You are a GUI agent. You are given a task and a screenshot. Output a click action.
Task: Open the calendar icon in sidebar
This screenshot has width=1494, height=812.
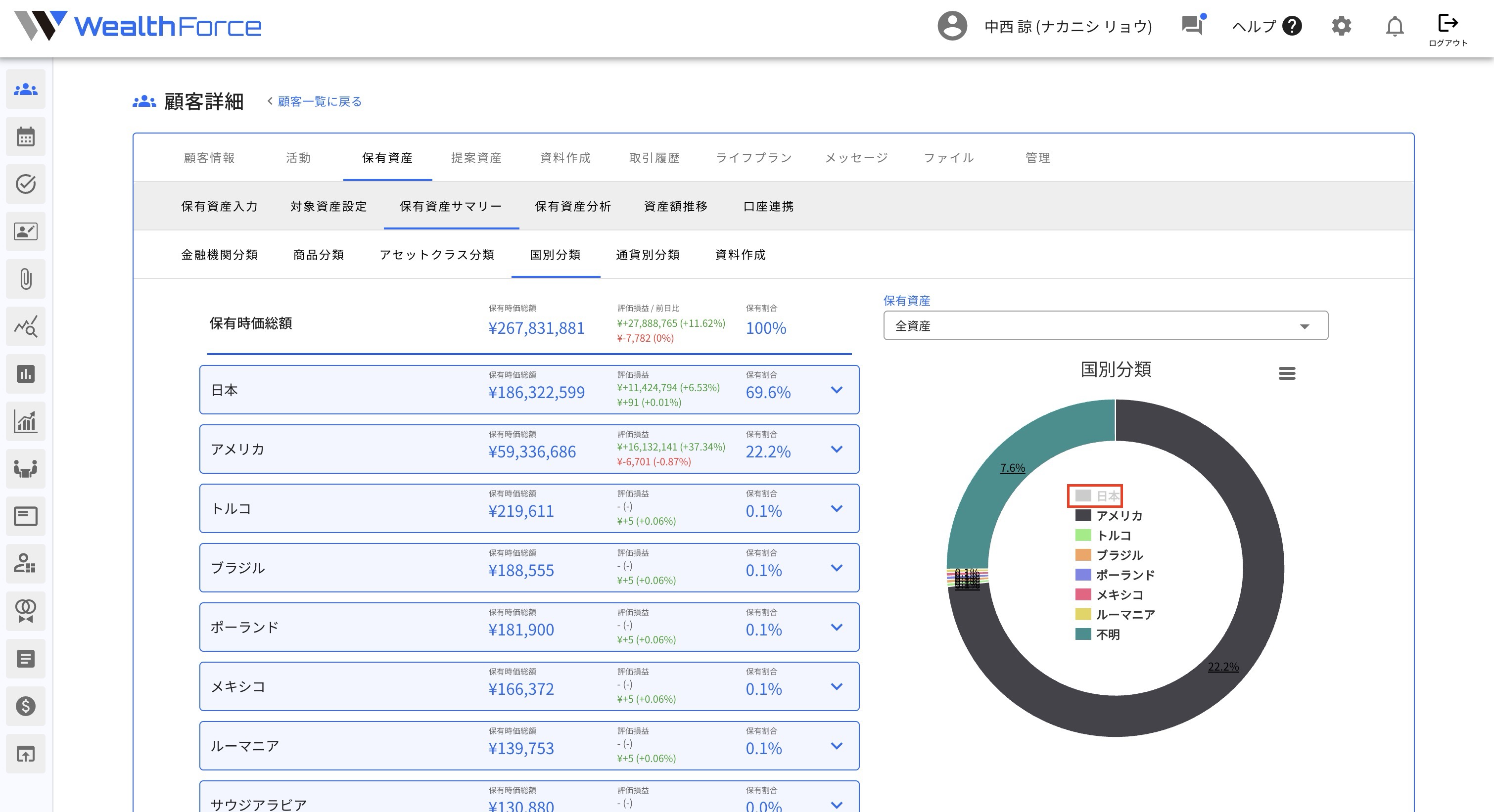pos(26,137)
